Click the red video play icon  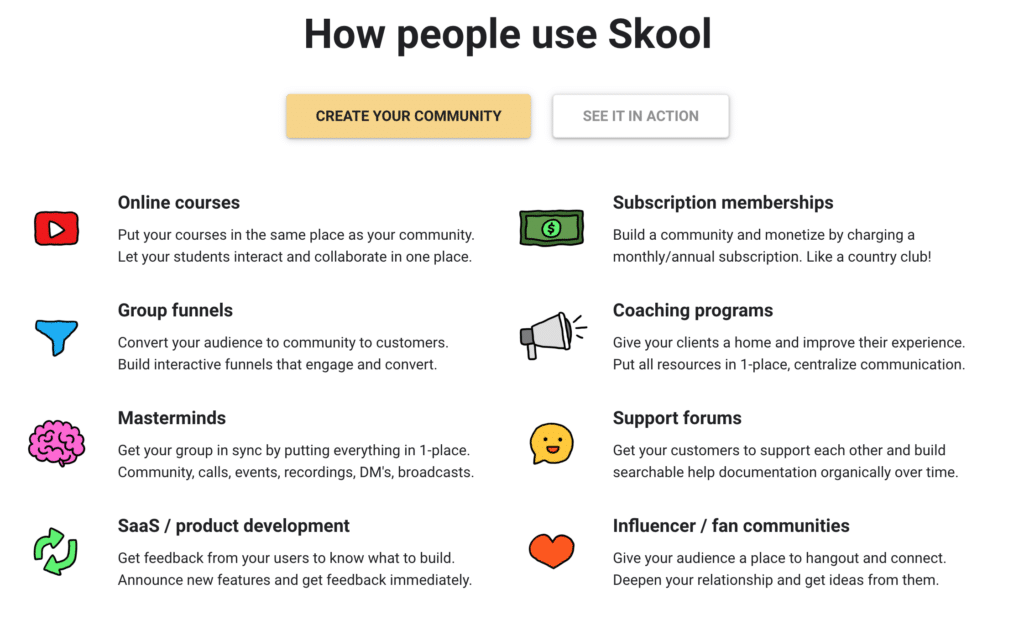click(x=56, y=229)
